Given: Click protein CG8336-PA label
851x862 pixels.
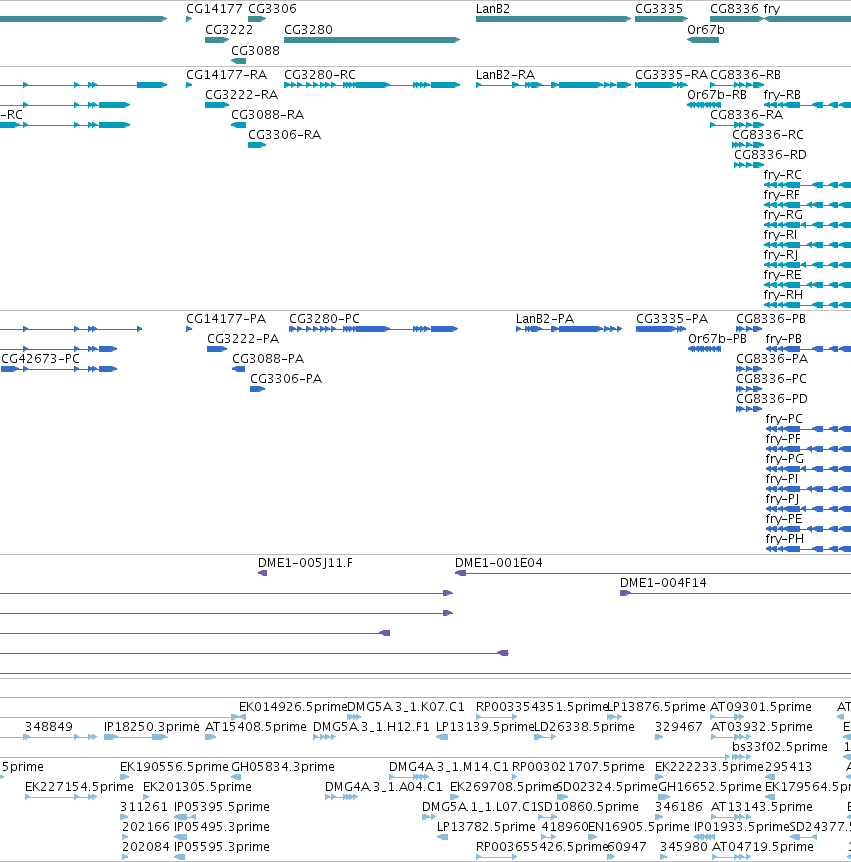Looking at the screenshot, I should point(772,359).
